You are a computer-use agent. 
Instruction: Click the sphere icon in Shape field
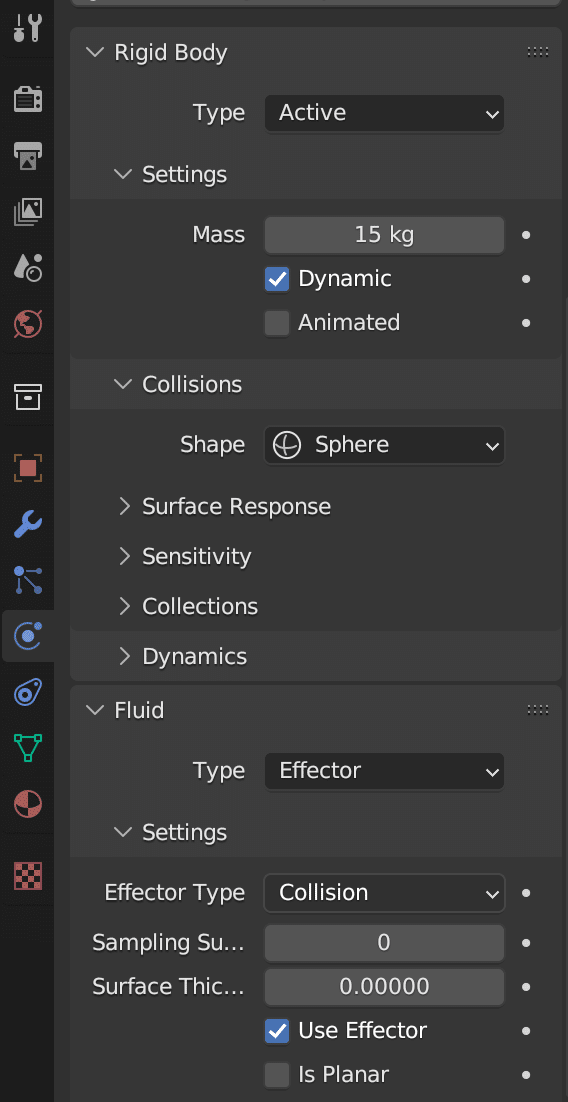point(287,445)
